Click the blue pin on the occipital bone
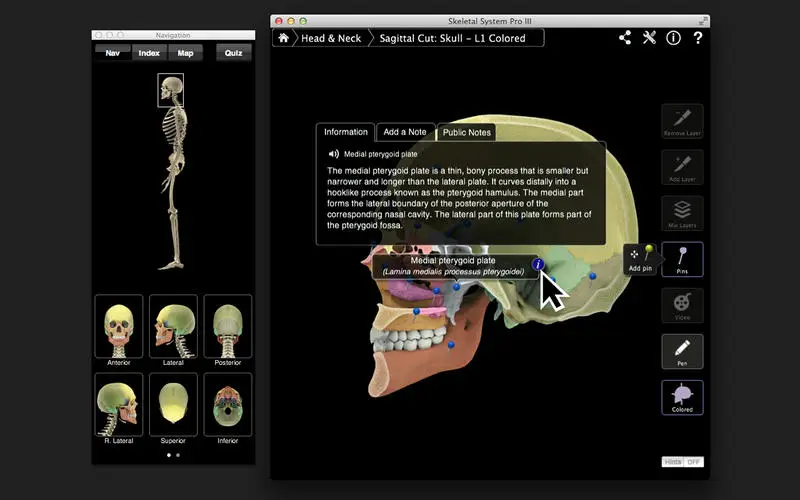 tap(592, 276)
